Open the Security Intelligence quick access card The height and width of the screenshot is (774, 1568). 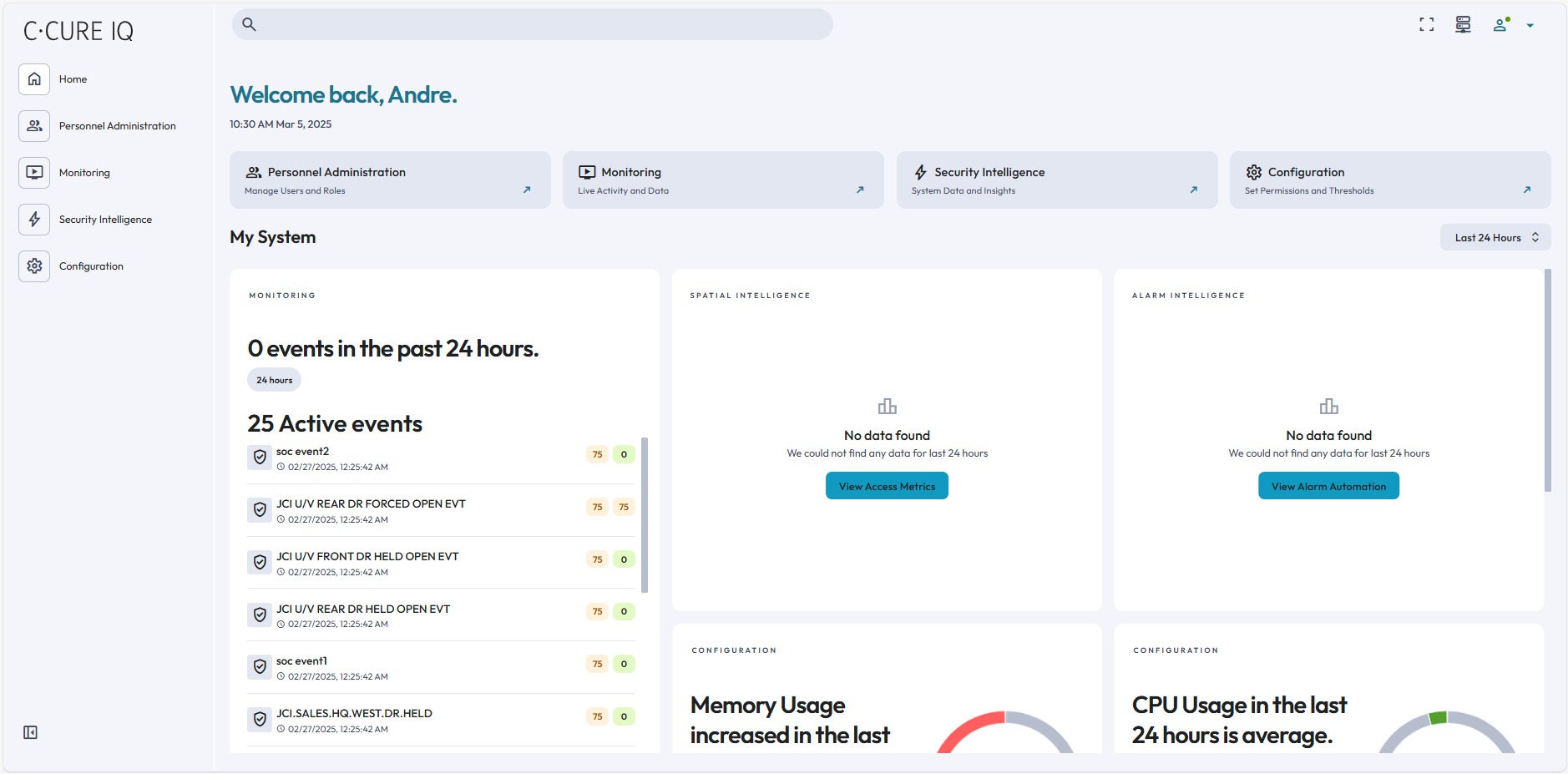click(1056, 180)
